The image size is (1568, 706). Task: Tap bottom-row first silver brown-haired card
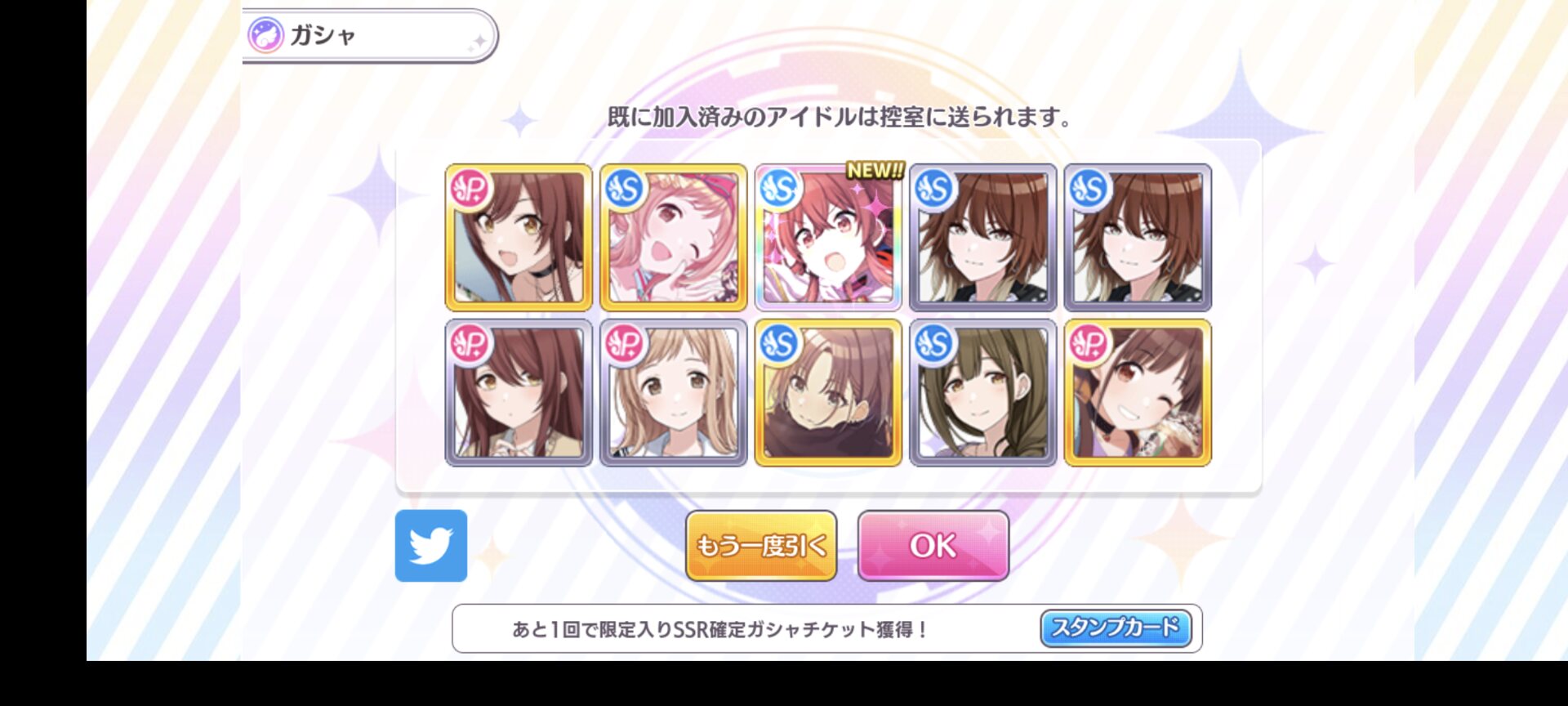[x=518, y=393]
